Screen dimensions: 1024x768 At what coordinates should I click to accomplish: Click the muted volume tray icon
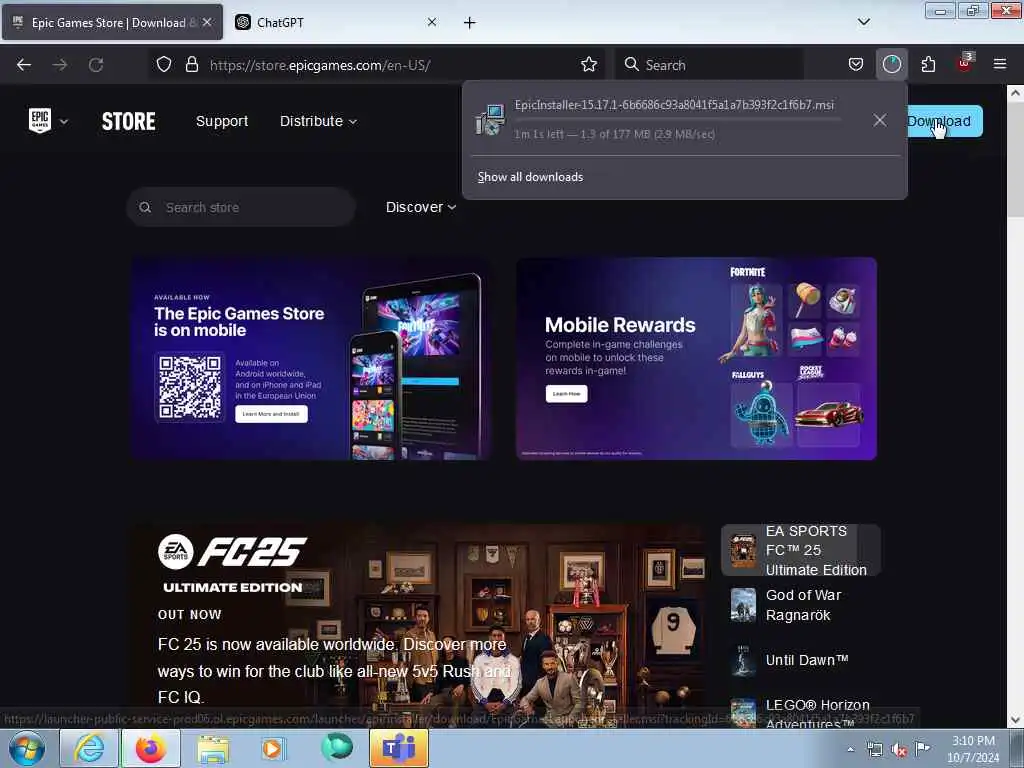899,750
